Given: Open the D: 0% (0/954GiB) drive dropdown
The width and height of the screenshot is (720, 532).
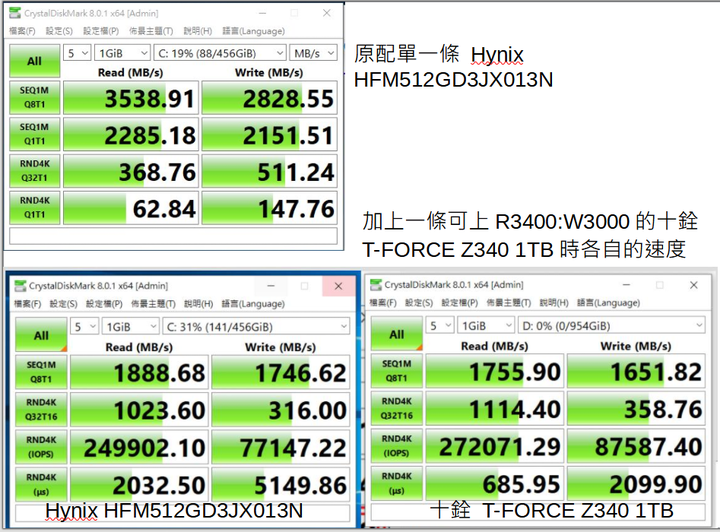Looking at the screenshot, I should click(612, 326).
